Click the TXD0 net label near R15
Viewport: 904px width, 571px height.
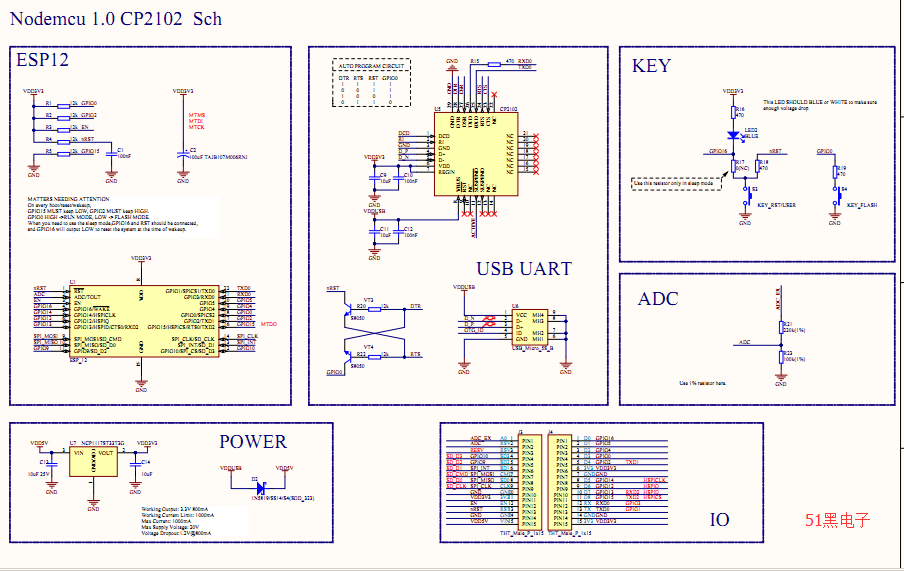pyautogui.click(x=525, y=67)
